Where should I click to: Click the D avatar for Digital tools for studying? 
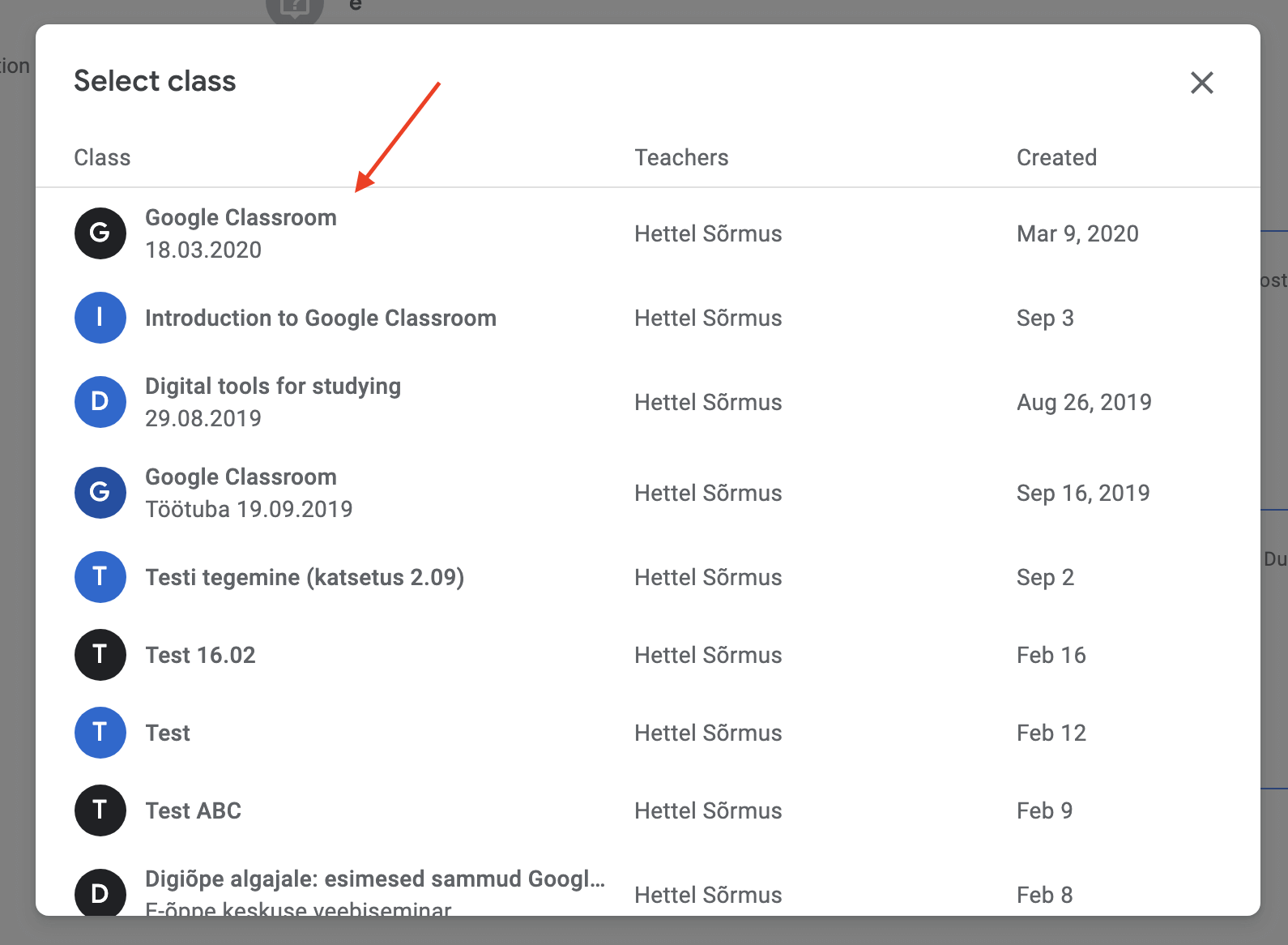pyautogui.click(x=100, y=402)
